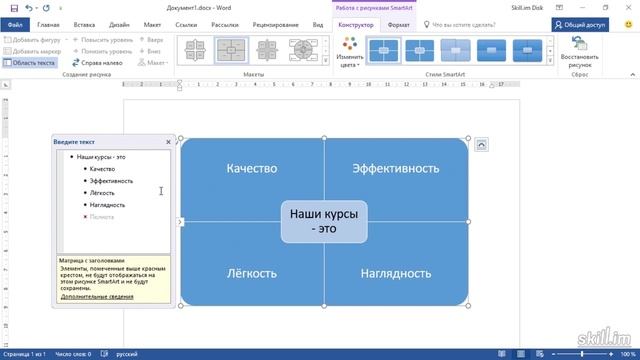The width and height of the screenshot is (640, 360).
Task: Open the Формат SmartArt tab
Action: coord(398,25)
